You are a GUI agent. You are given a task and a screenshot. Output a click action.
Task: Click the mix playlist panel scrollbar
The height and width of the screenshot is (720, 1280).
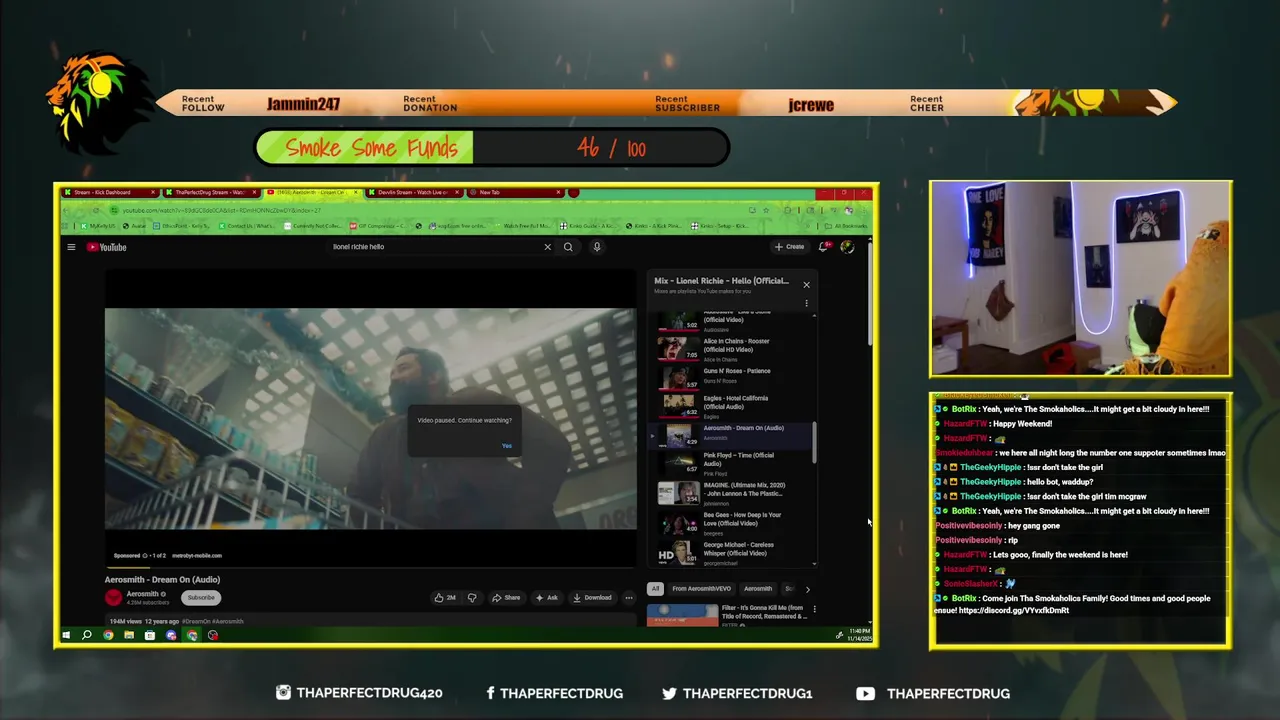click(x=814, y=442)
